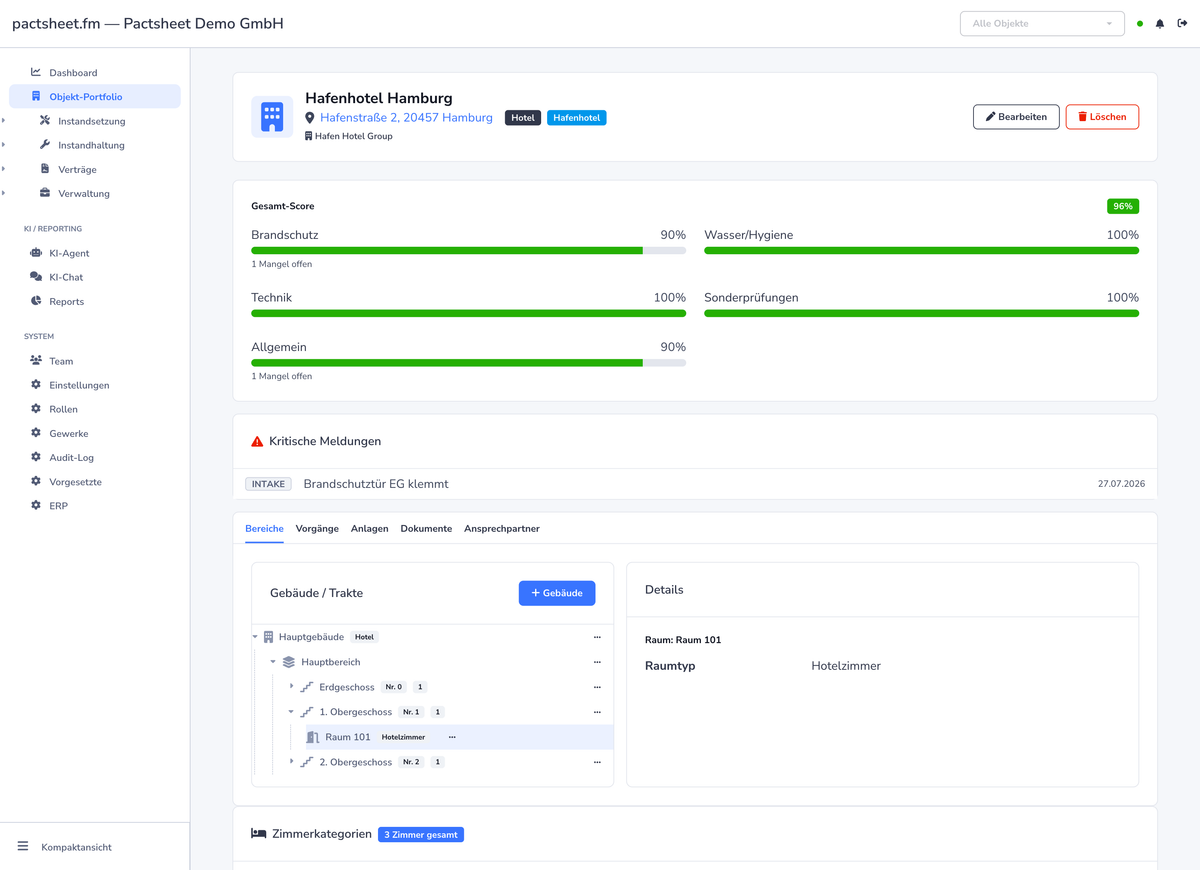
Task: Open the Hafenstraße 2 address link
Action: coord(406,118)
